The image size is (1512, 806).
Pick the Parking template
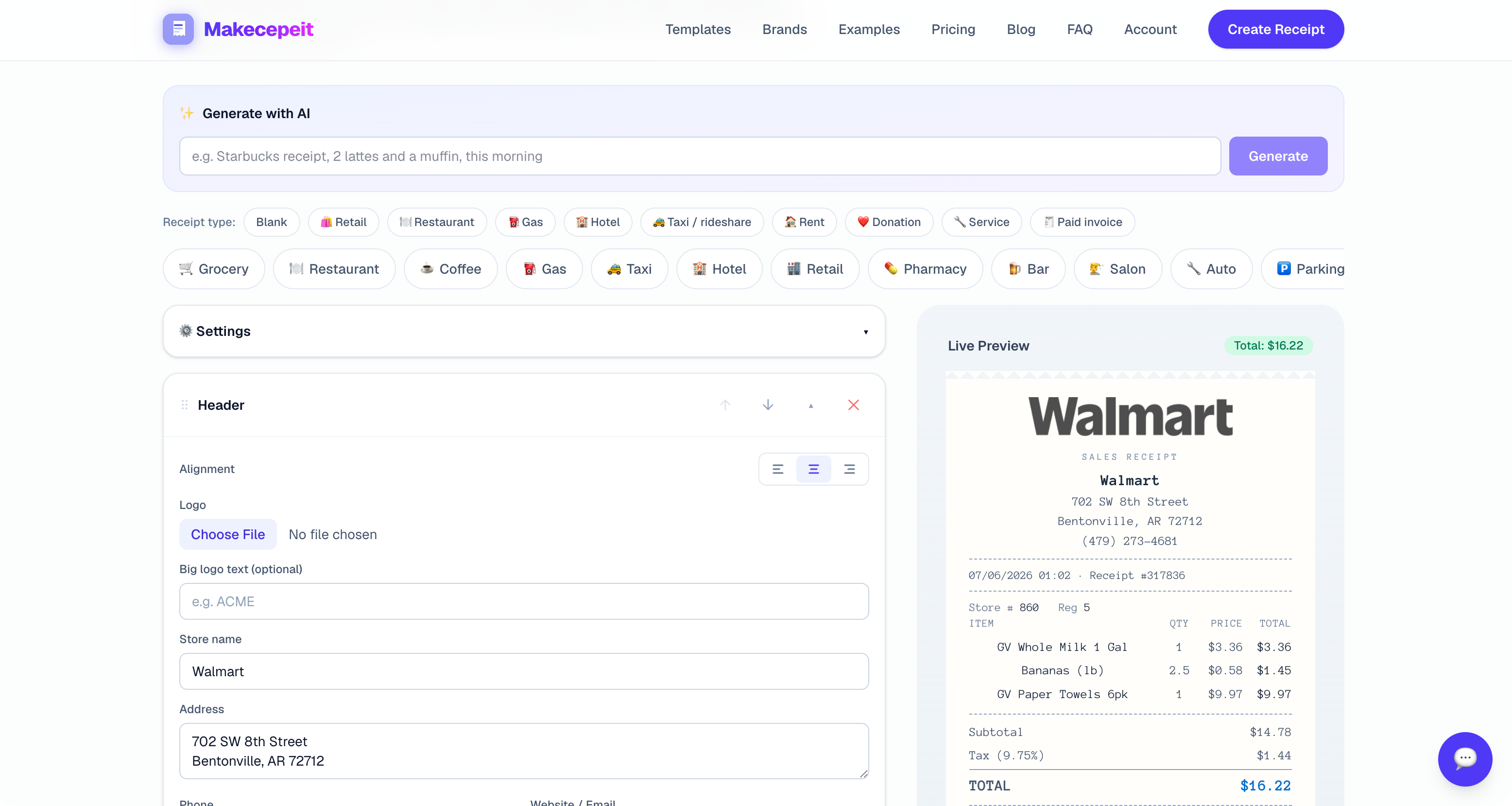(x=1303, y=268)
